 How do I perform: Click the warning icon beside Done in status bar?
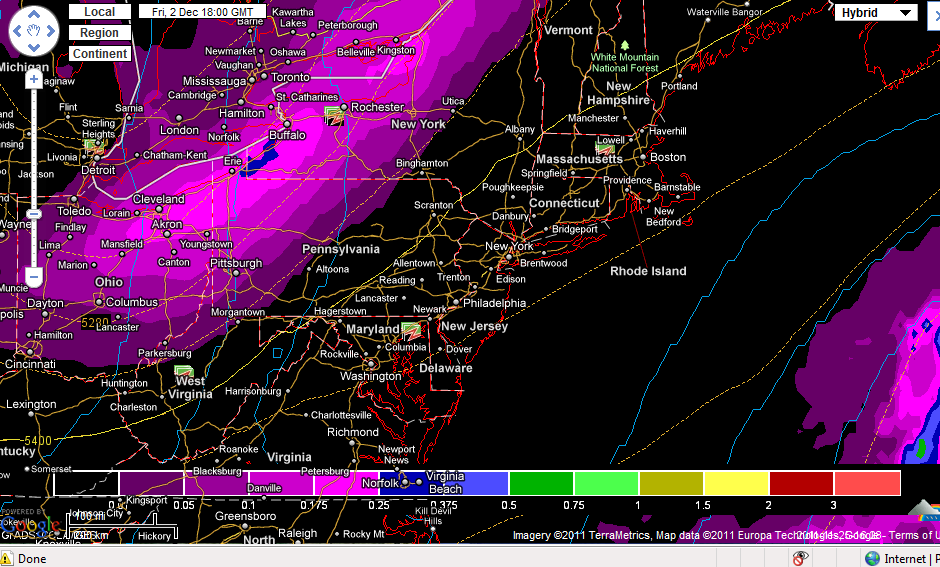[6, 559]
